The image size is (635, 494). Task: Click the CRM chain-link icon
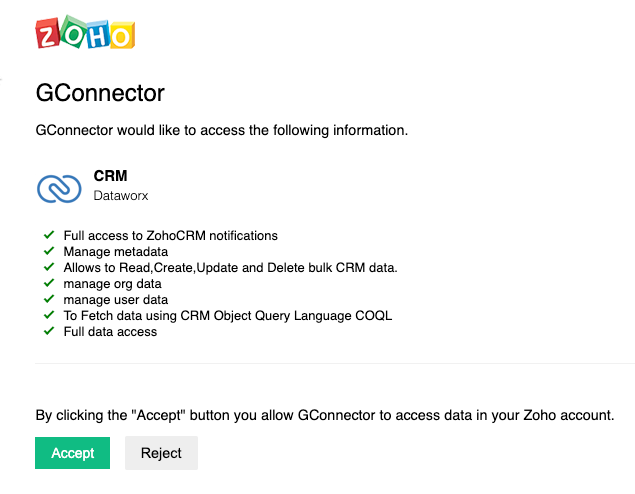pos(59,188)
